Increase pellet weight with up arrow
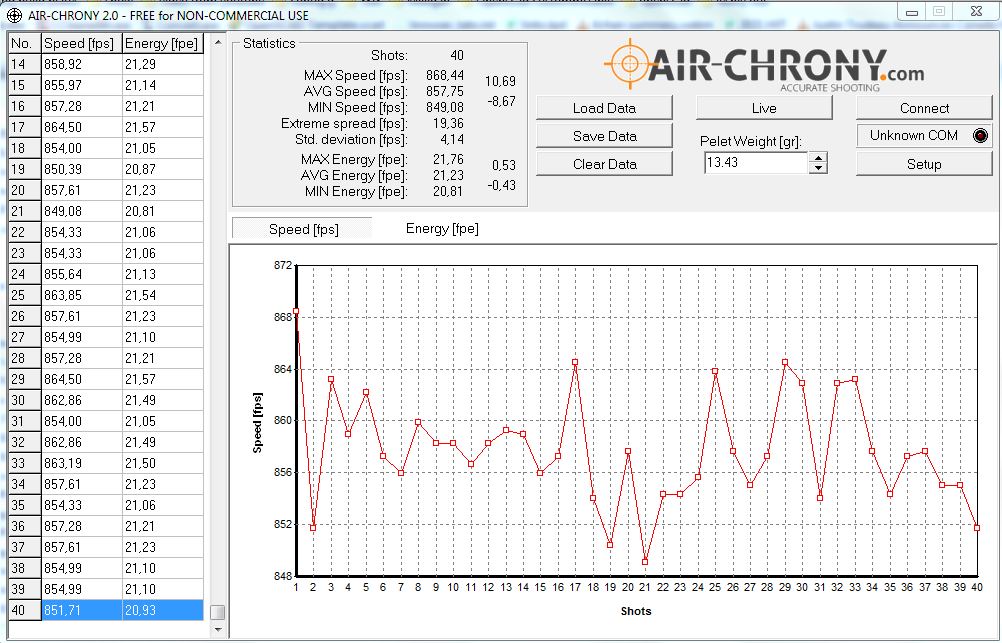The height and width of the screenshot is (643, 1002). 818,157
